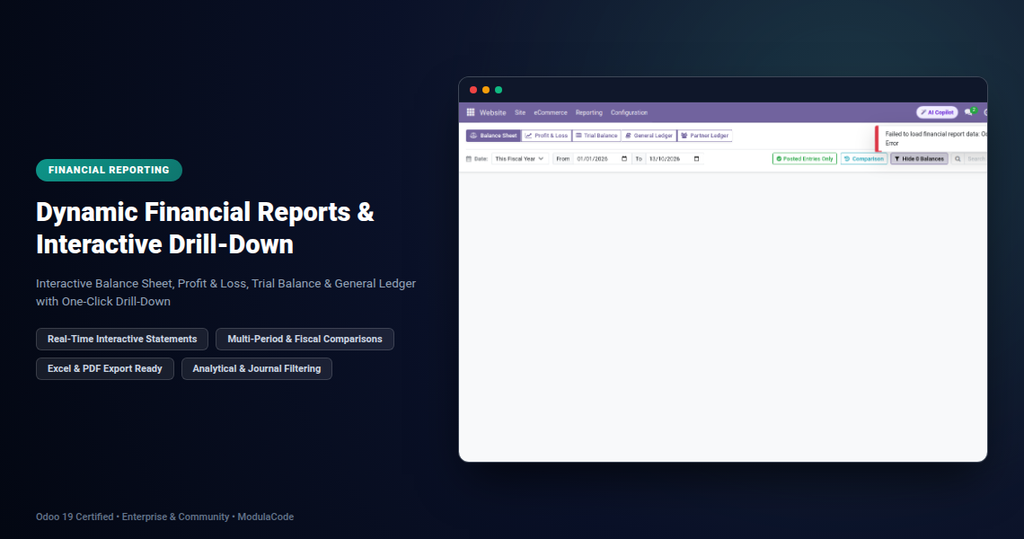Image resolution: width=1024 pixels, height=539 pixels.
Task: Click the FINANCIAL REPORTING badge
Action: point(109,170)
